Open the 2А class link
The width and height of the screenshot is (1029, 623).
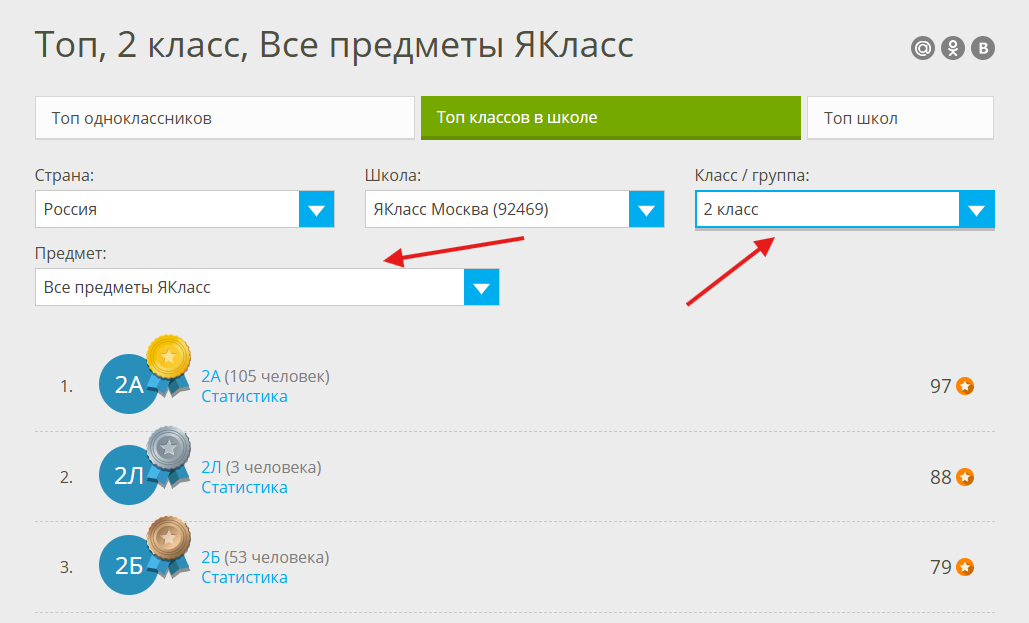pos(211,376)
